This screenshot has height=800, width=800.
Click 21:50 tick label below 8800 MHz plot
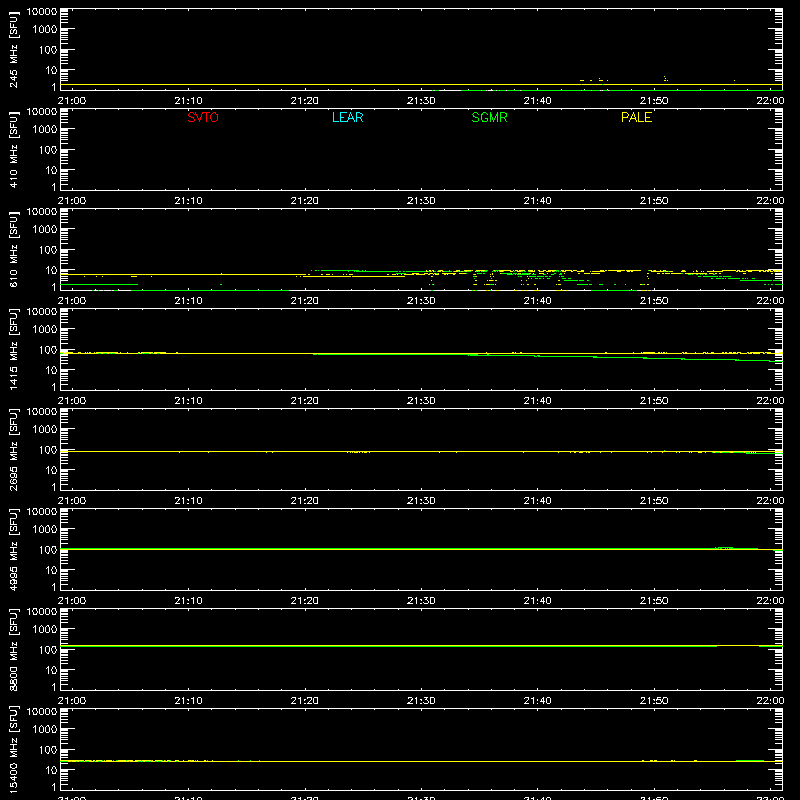point(654,701)
